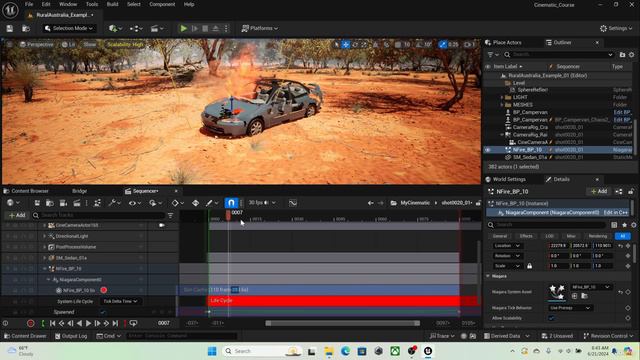640x360 pixels.
Task: Click the Sequencer loop mode icon
Action: [133, 323]
